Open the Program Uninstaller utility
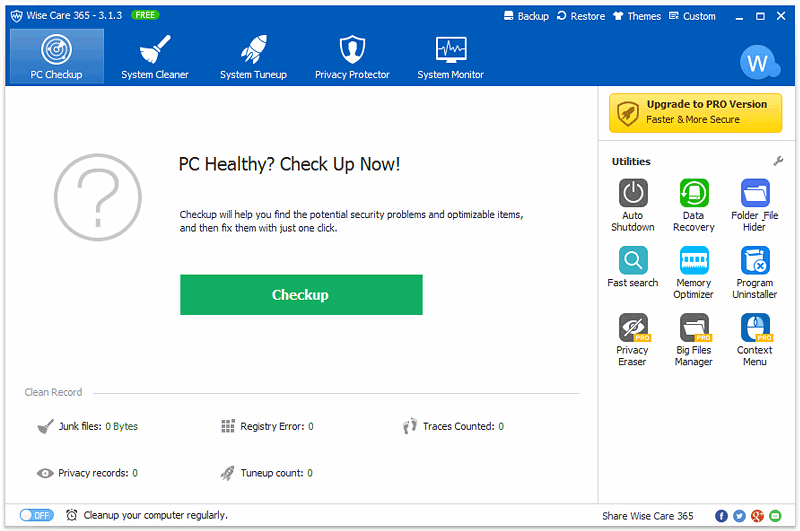Image resolution: width=800 pixels, height=531 pixels. [755, 272]
